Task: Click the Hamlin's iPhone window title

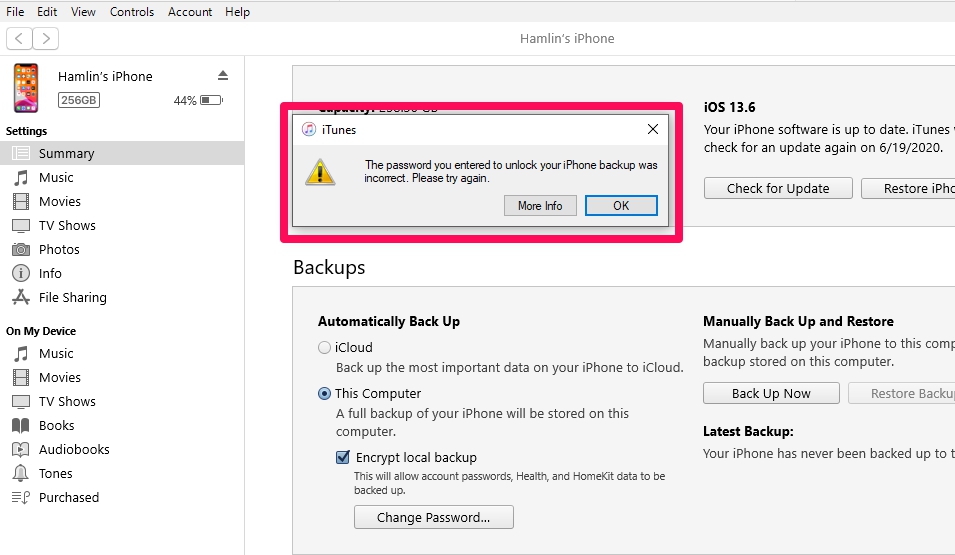Action: click(x=567, y=38)
